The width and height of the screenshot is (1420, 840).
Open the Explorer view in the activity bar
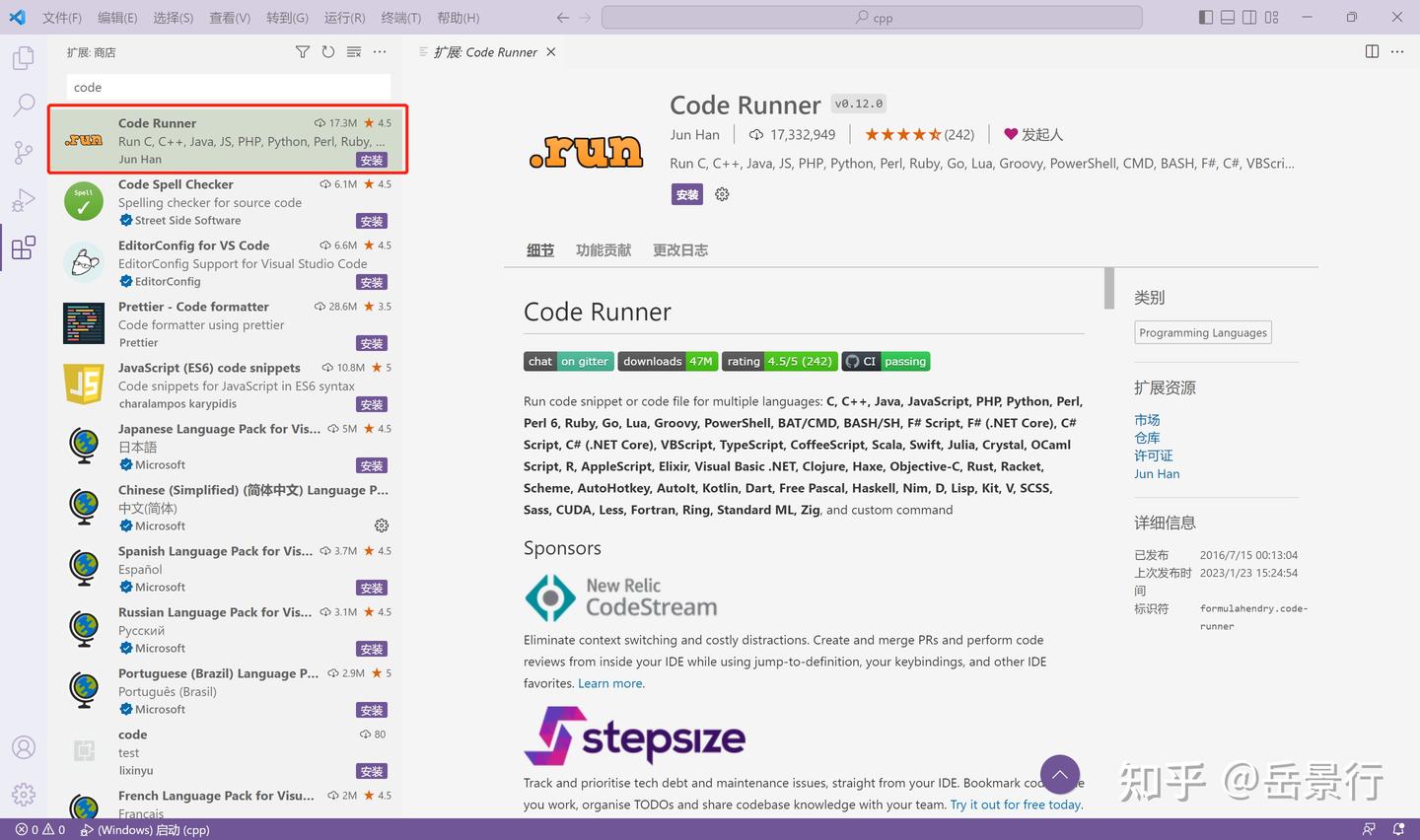click(23, 57)
